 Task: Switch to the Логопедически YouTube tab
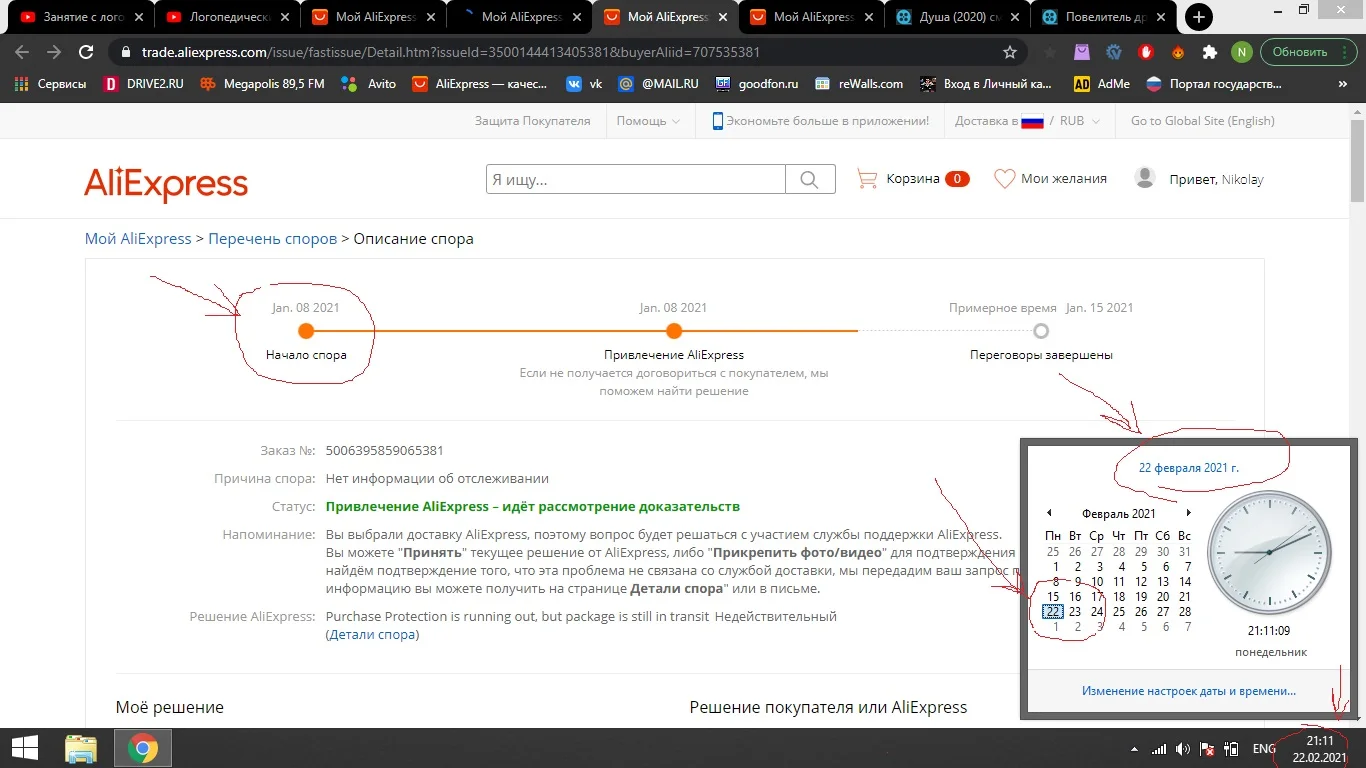228,17
